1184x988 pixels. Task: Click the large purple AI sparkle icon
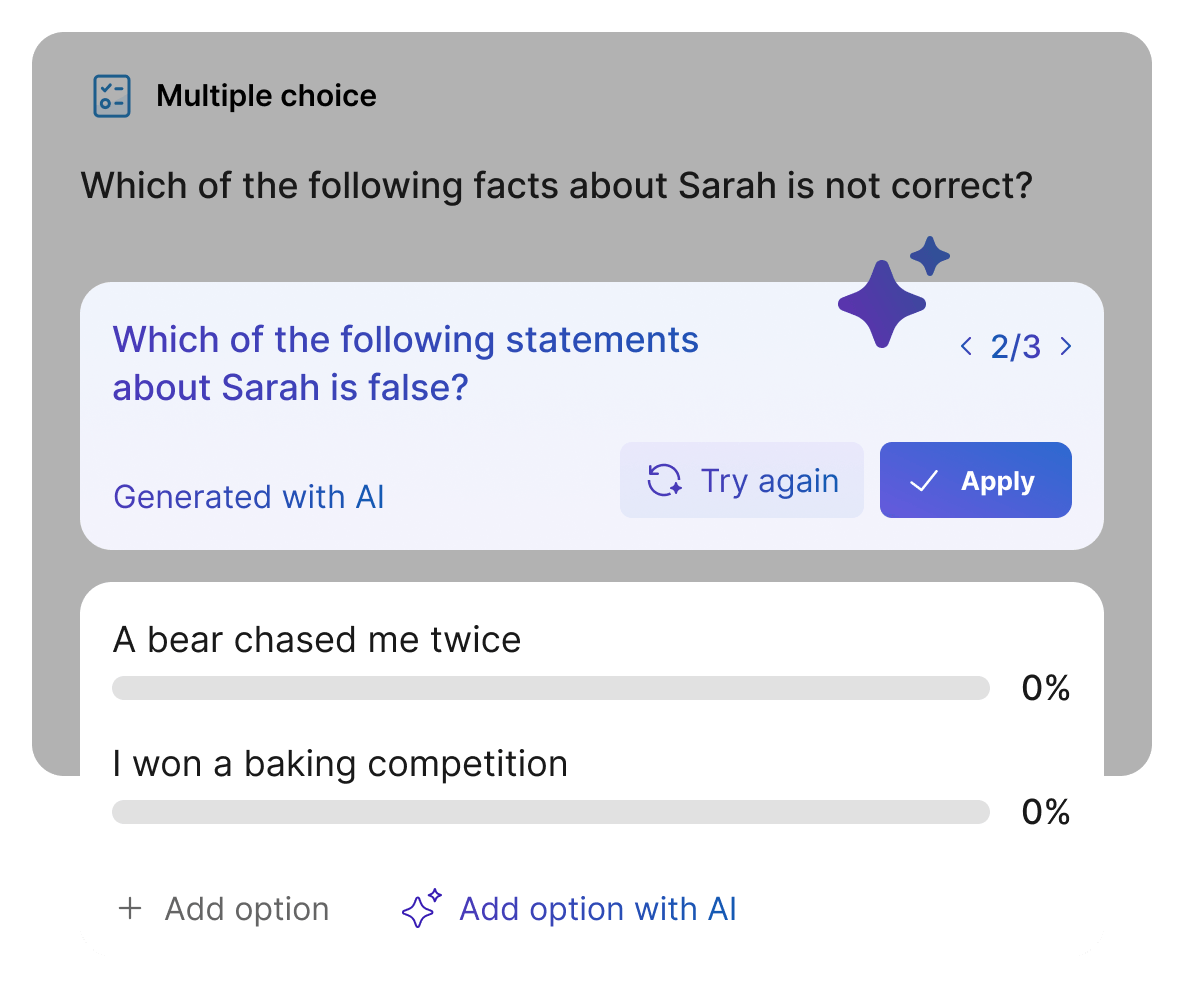pos(882,303)
